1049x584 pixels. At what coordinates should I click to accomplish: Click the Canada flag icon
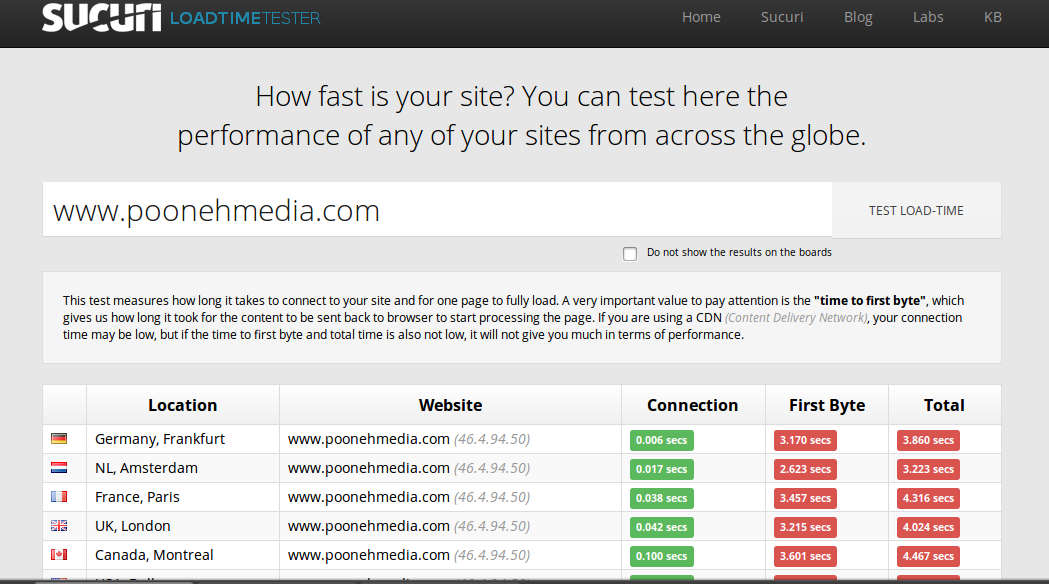(59, 555)
